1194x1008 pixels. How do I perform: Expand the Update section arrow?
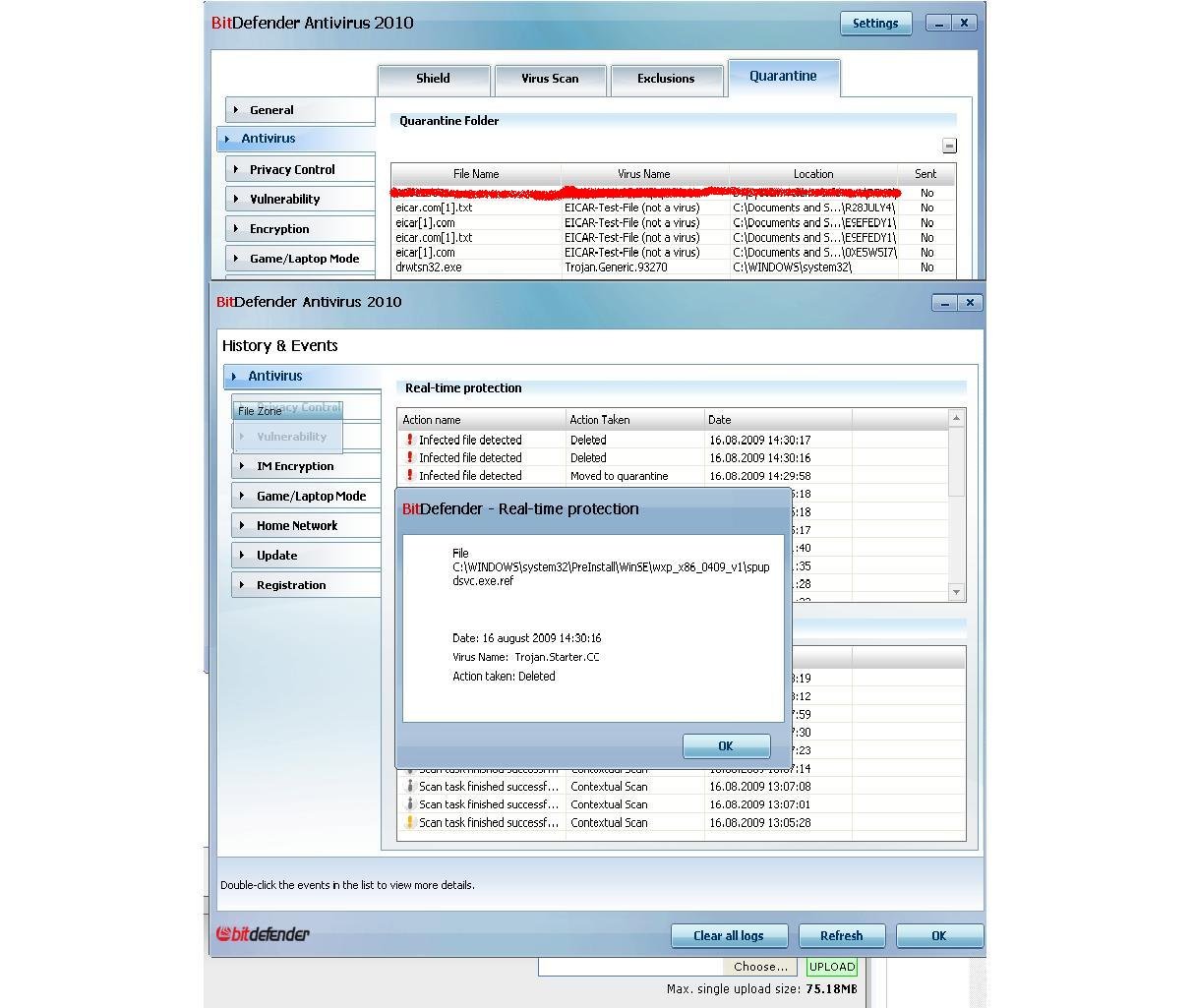coord(242,555)
